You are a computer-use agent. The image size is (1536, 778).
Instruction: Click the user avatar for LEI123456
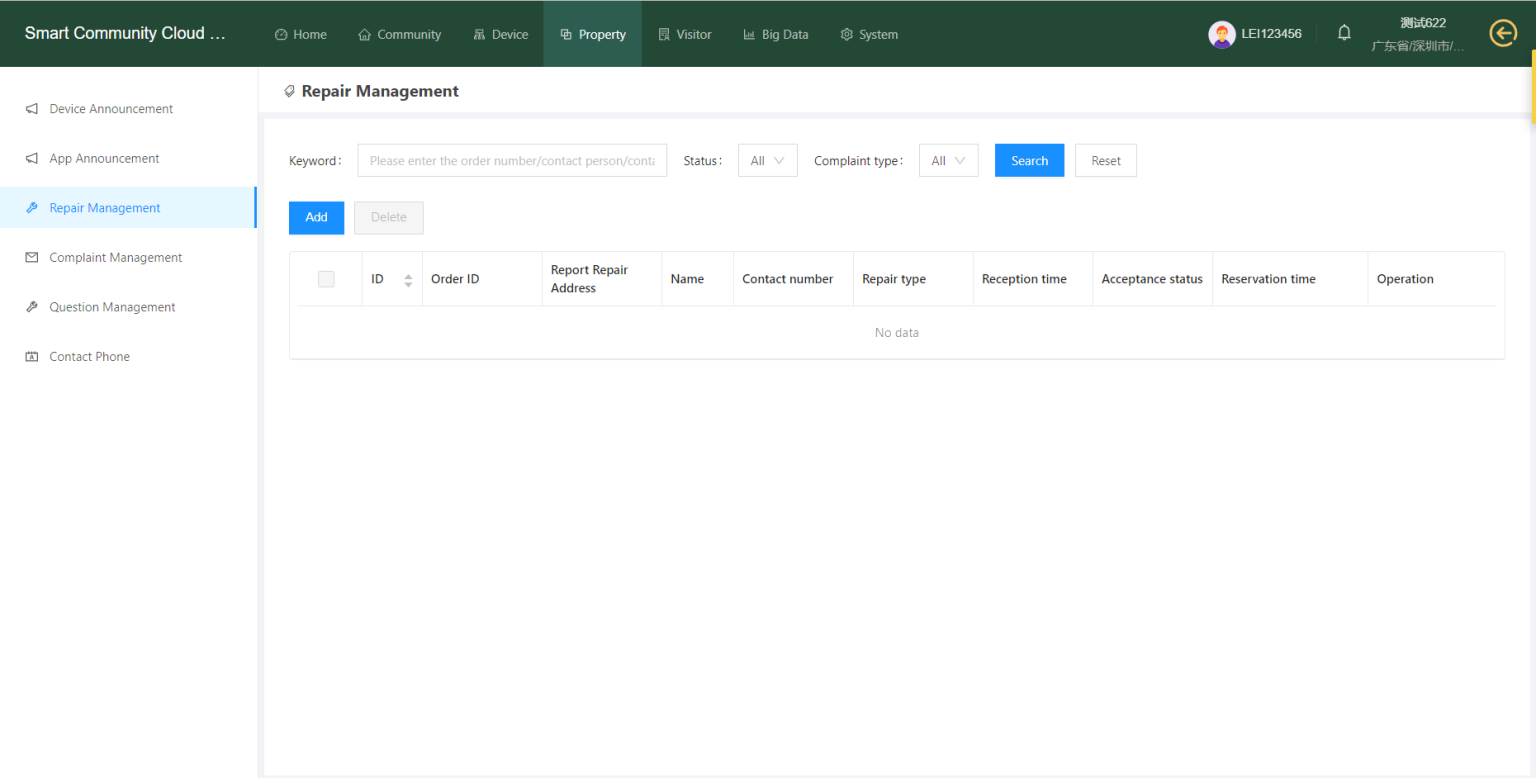[1221, 33]
